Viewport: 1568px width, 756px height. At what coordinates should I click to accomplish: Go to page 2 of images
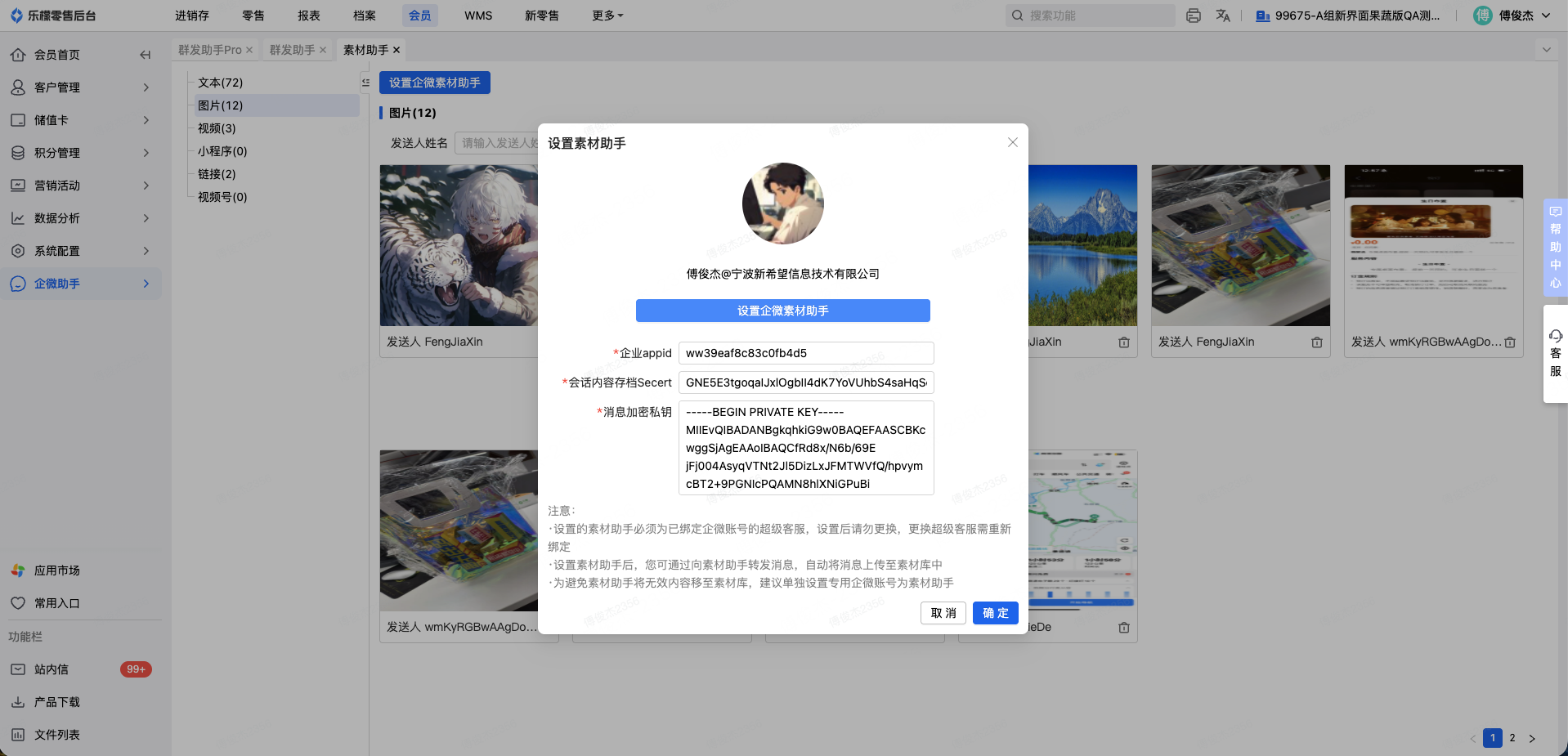coord(1512,738)
